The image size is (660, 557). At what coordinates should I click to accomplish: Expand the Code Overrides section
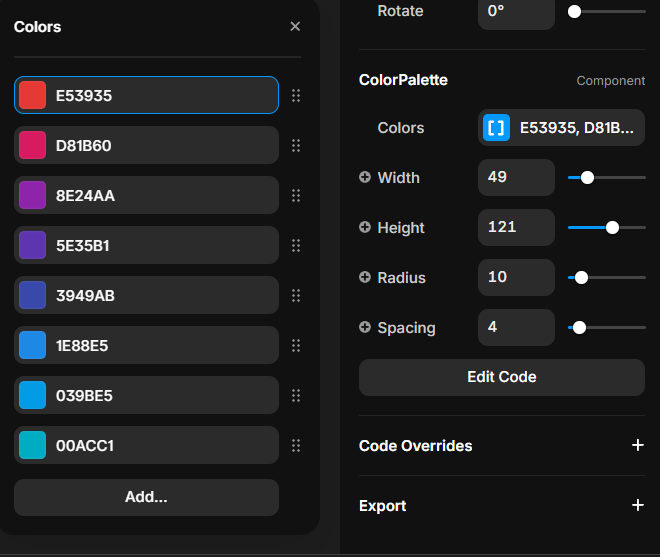(637, 446)
